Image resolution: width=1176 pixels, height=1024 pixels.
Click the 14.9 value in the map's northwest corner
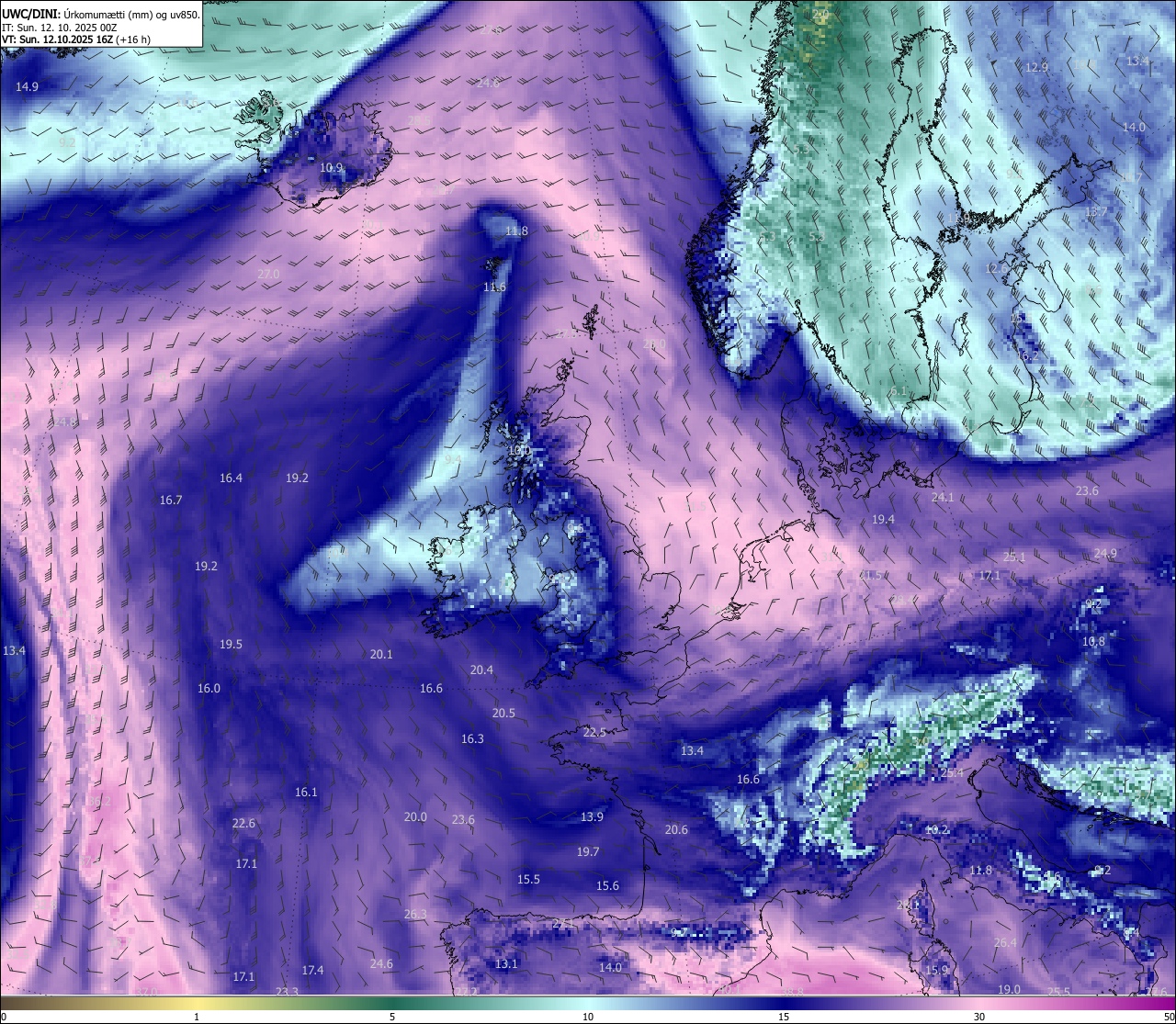coord(27,87)
